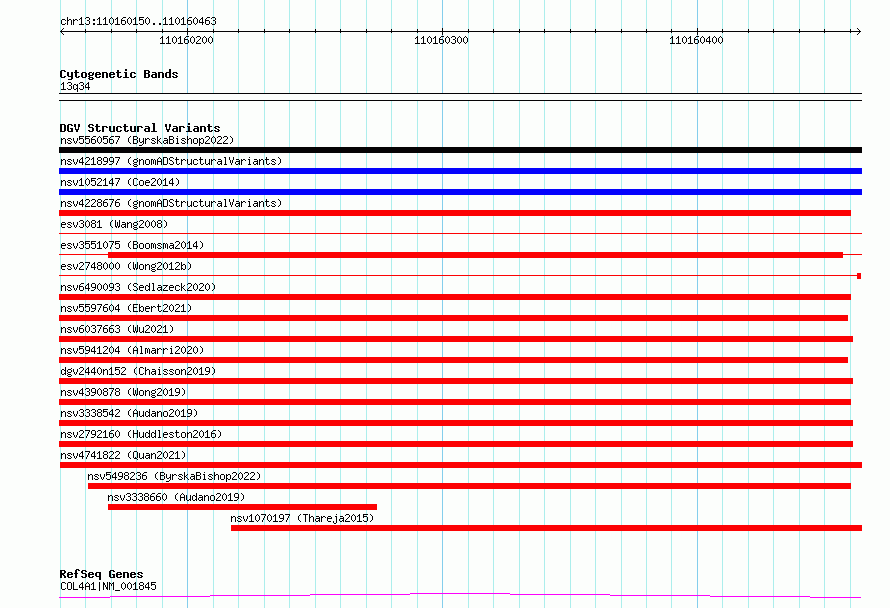The width and height of the screenshot is (890, 608).
Task: Open variant nsv4228676 (gnomADStructuralVariants)
Action: point(171,203)
